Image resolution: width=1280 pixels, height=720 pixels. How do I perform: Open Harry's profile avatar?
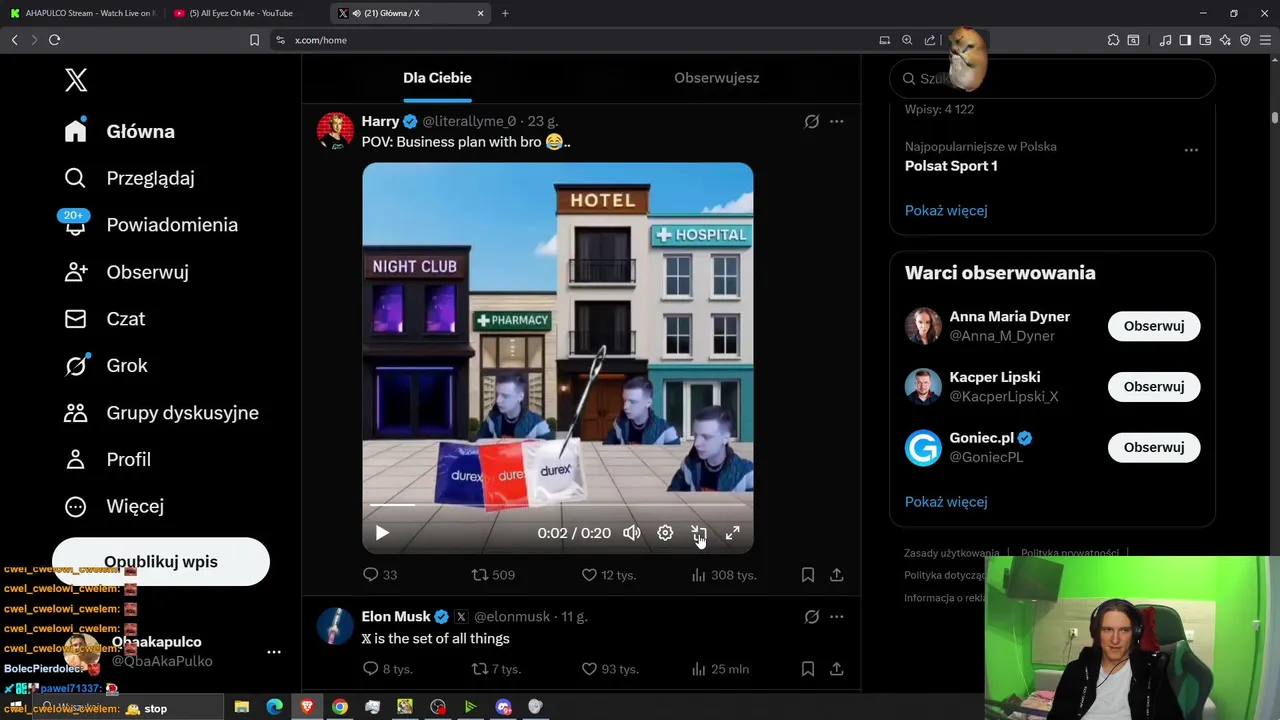click(x=335, y=131)
